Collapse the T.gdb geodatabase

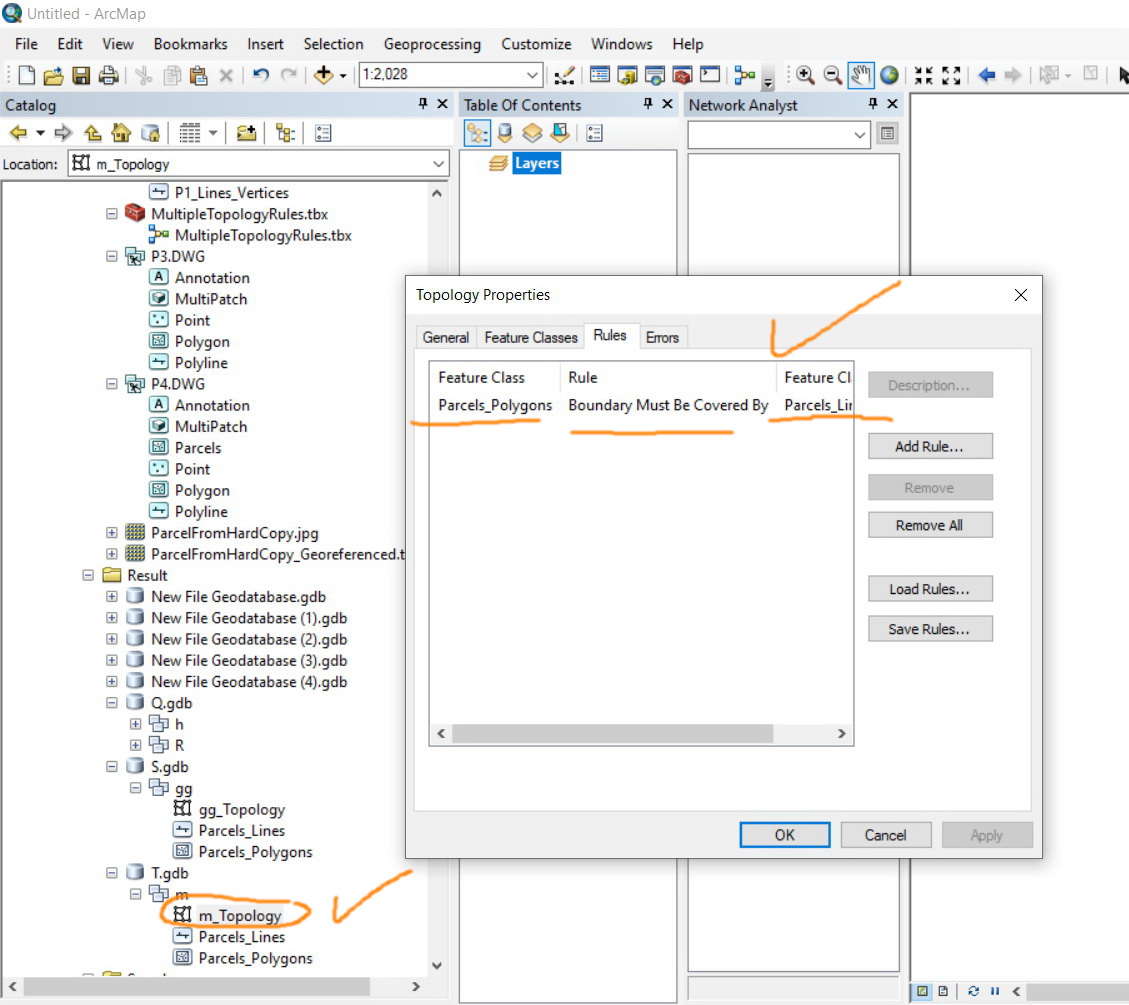pos(112,873)
